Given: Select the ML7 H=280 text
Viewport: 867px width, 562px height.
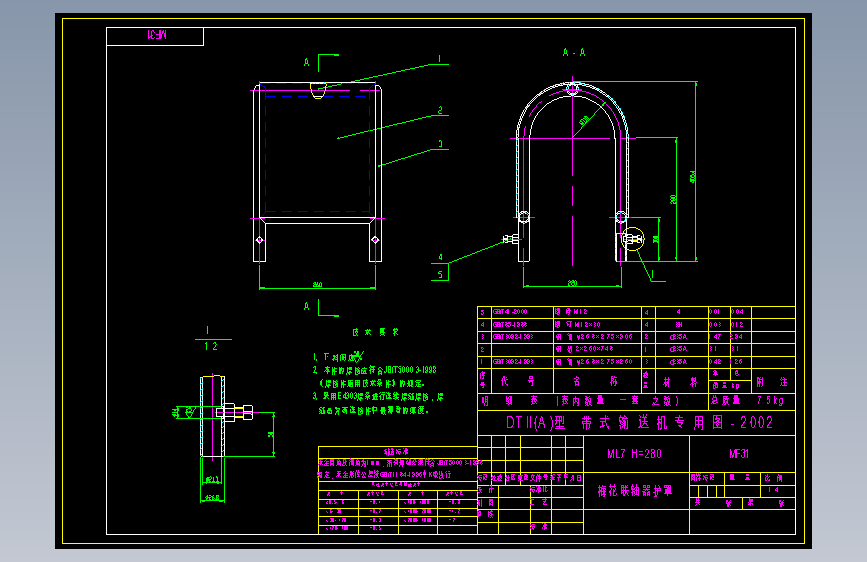Looking at the screenshot, I should click(x=634, y=454).
